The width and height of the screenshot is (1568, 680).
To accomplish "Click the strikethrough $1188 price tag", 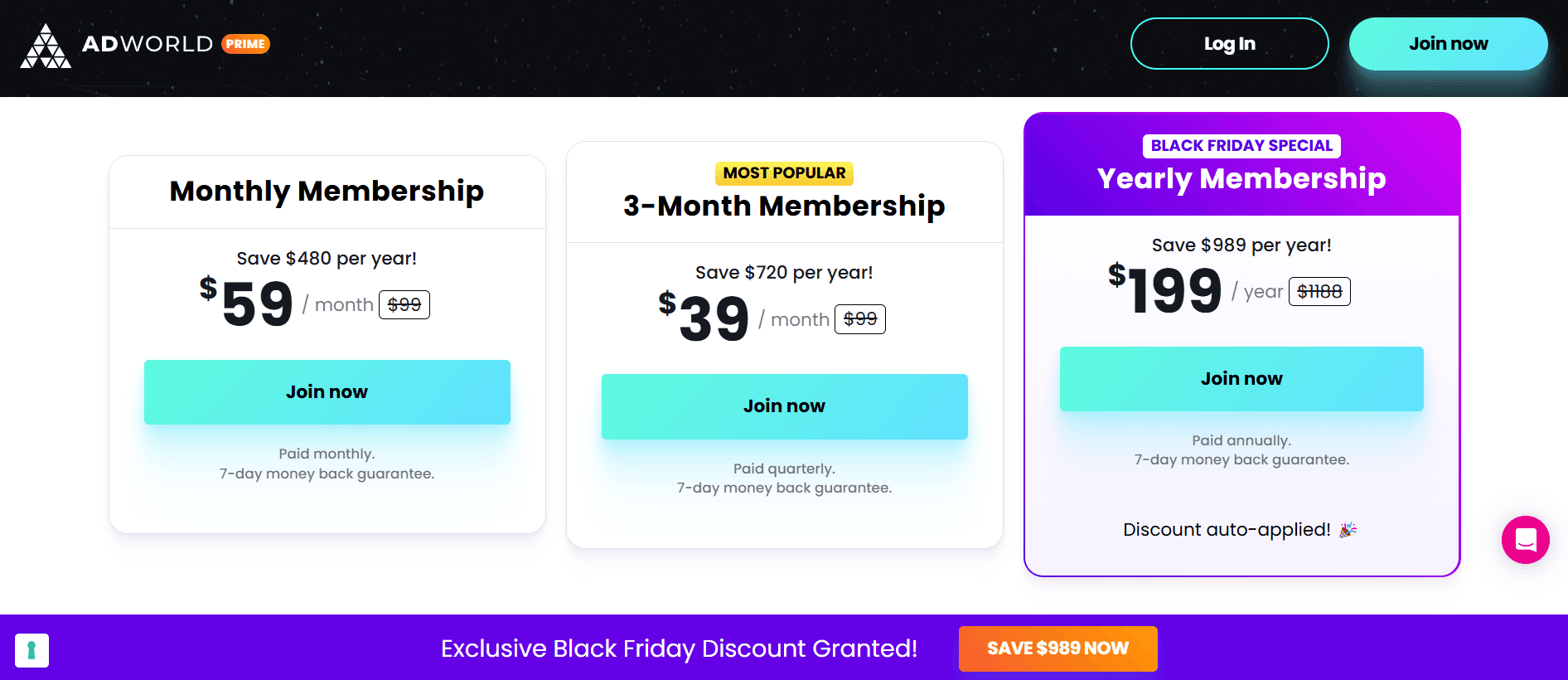I will coord(1319,292).
